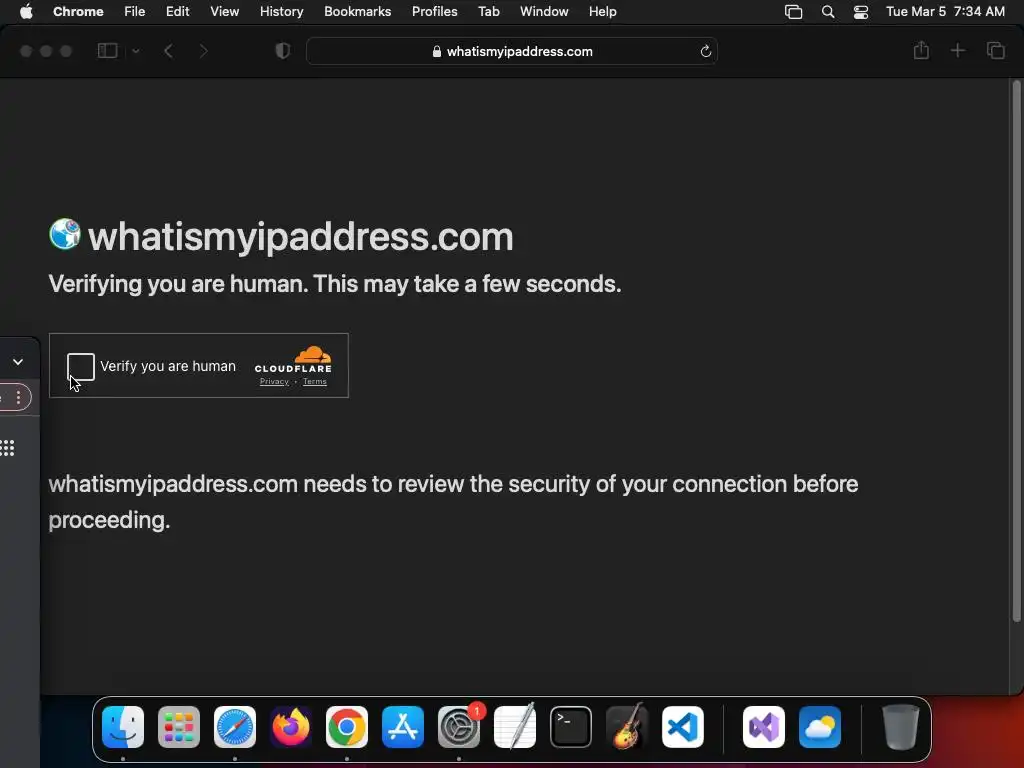
Task: Open System Settings from the Dock
Action: [459, 727]
